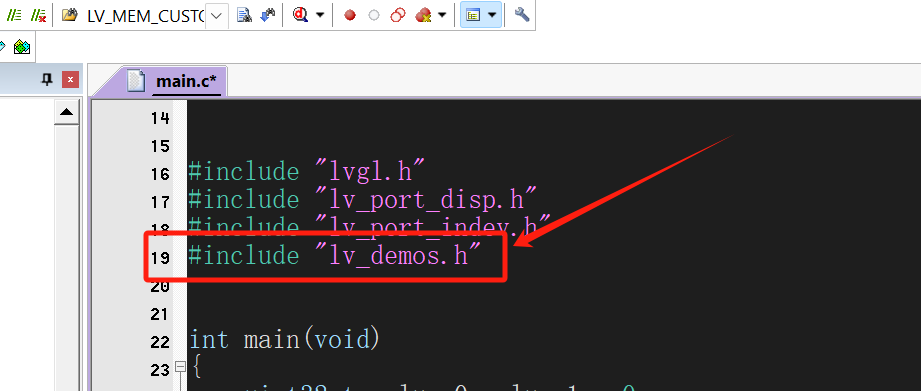Expand the debug session dropdown arrow

[x=320, y=15]
